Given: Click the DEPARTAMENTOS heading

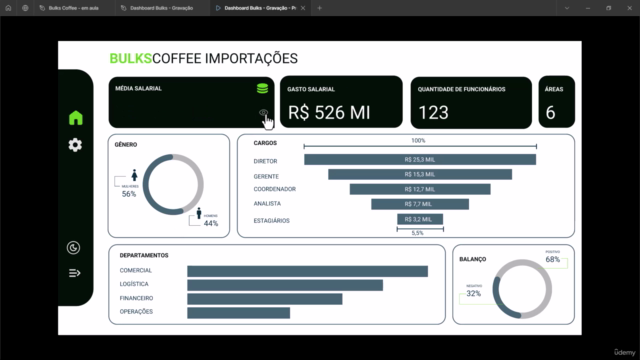Looking at the screenshot, I should click(144, 255).
